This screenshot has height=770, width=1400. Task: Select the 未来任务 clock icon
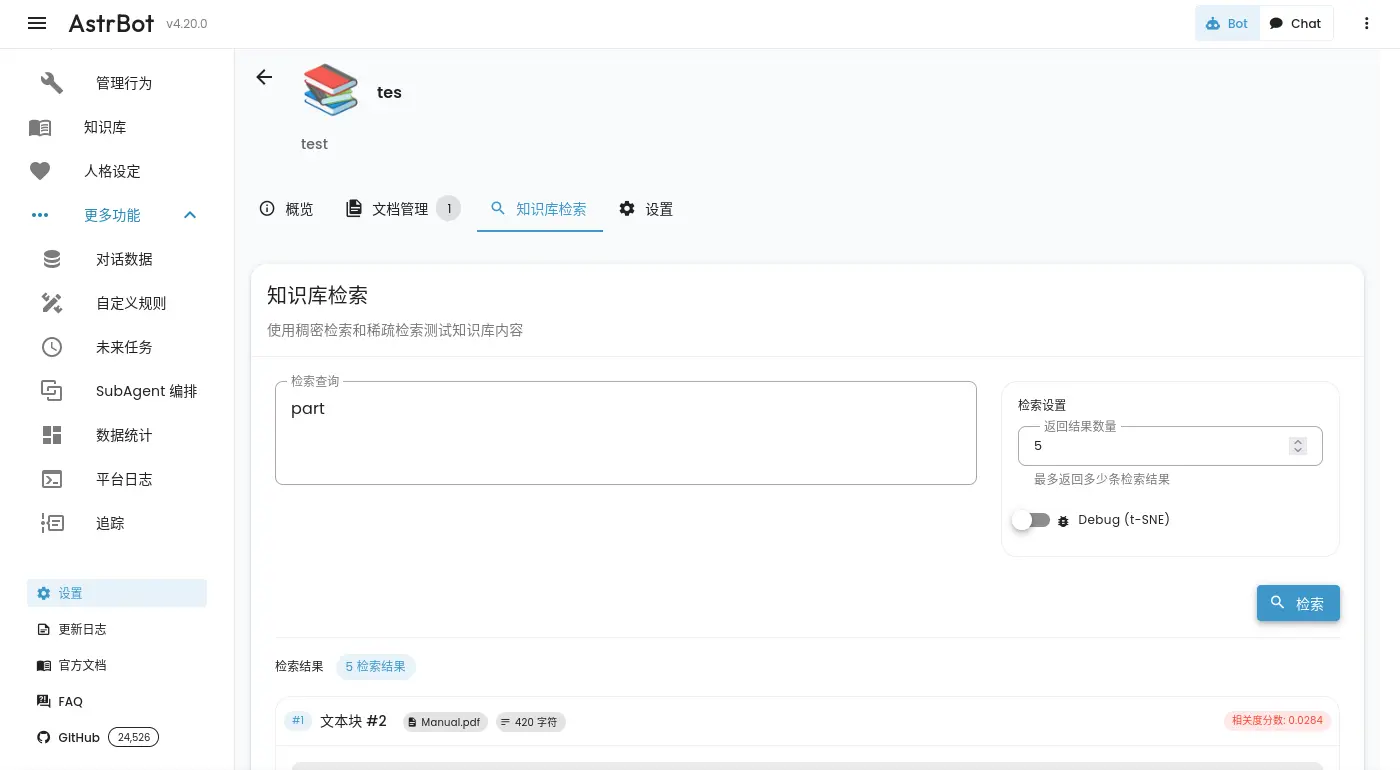[52, 348]
